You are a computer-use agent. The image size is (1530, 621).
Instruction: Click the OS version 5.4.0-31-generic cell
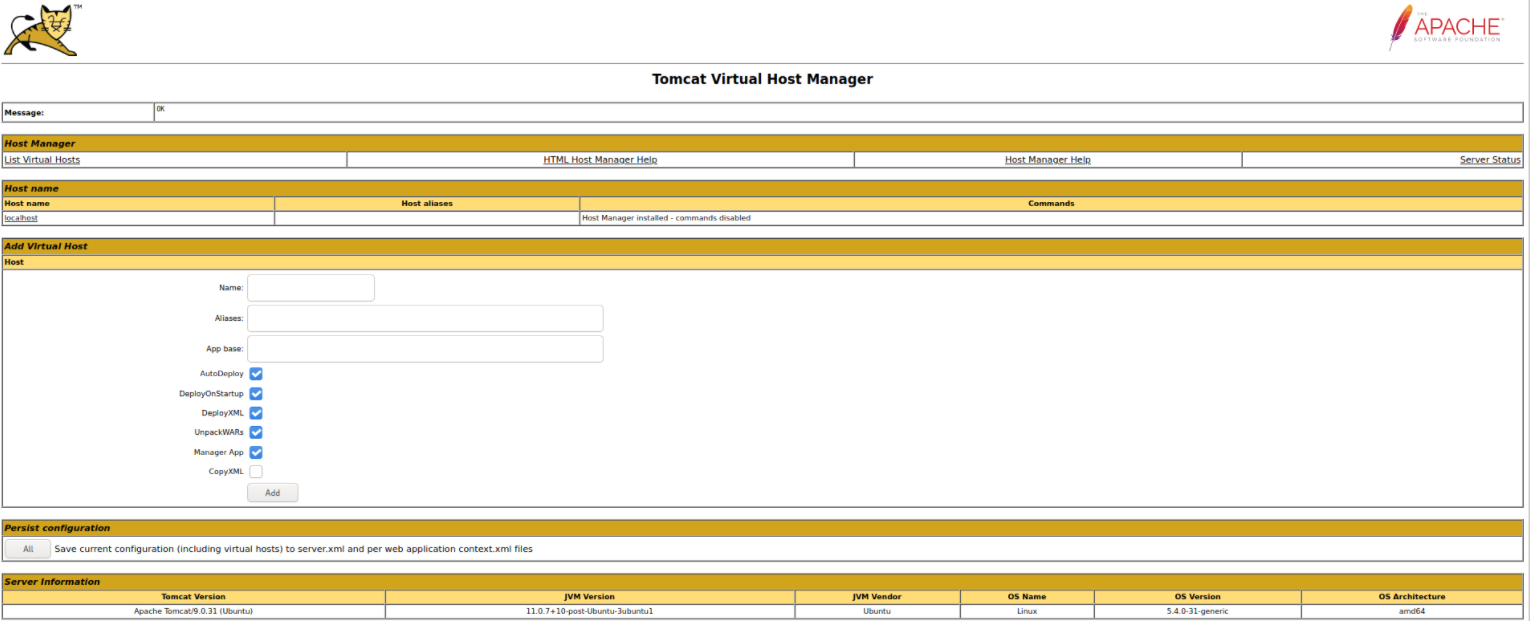click(1197, 611)
